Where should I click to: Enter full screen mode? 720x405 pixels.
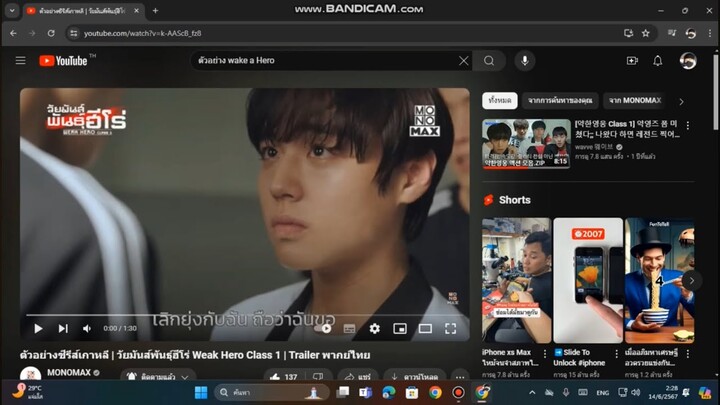click(x=450, y=328)
